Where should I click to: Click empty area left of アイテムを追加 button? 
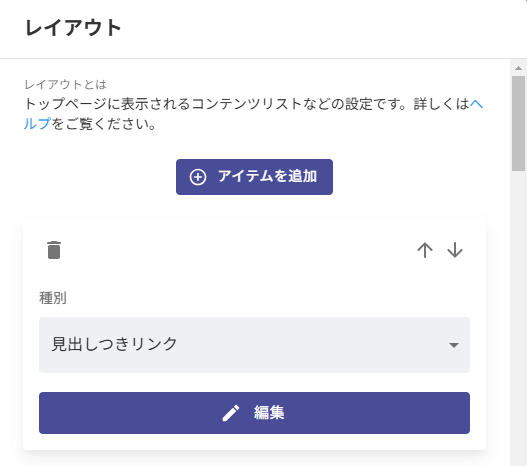[99, 177]
